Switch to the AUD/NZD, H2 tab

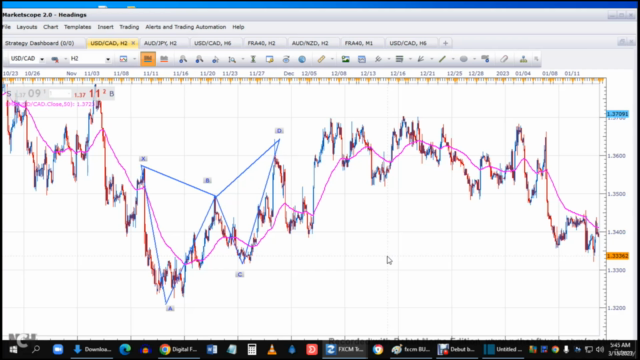point(310,43)
